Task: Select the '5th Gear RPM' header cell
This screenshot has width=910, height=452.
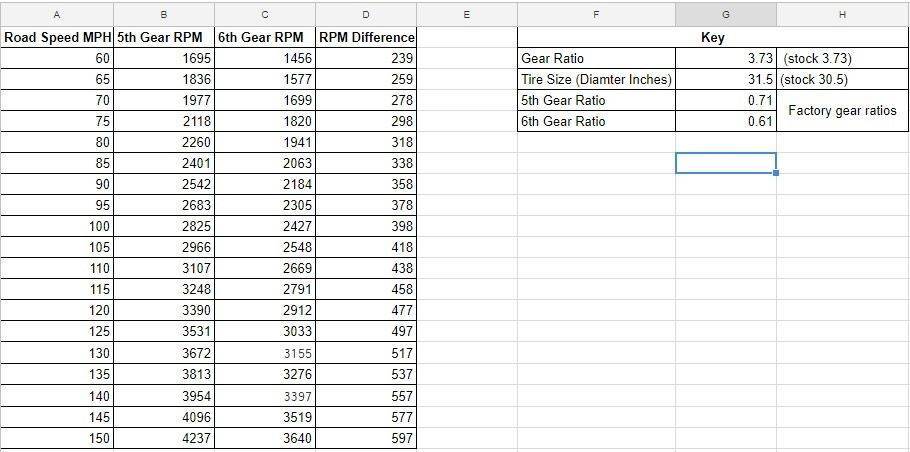Action: point(164,37)
